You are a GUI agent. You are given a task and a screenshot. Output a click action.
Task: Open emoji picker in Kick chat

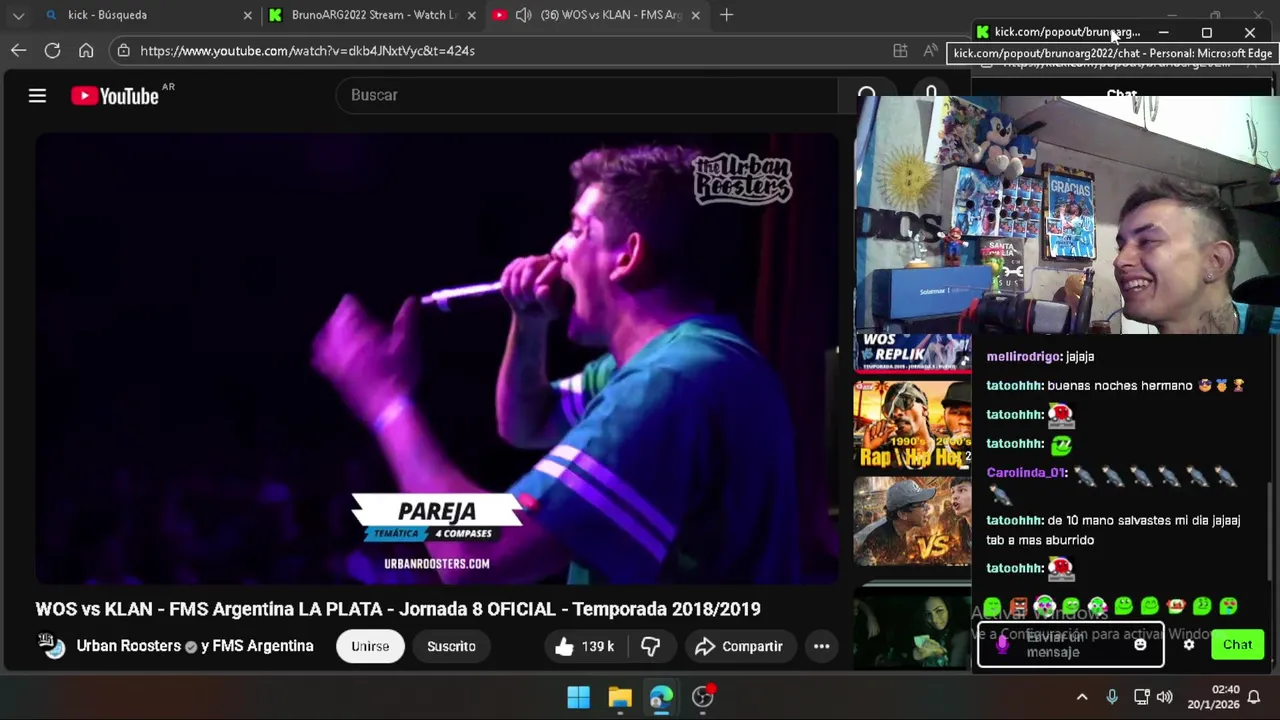coord(1140,645)
